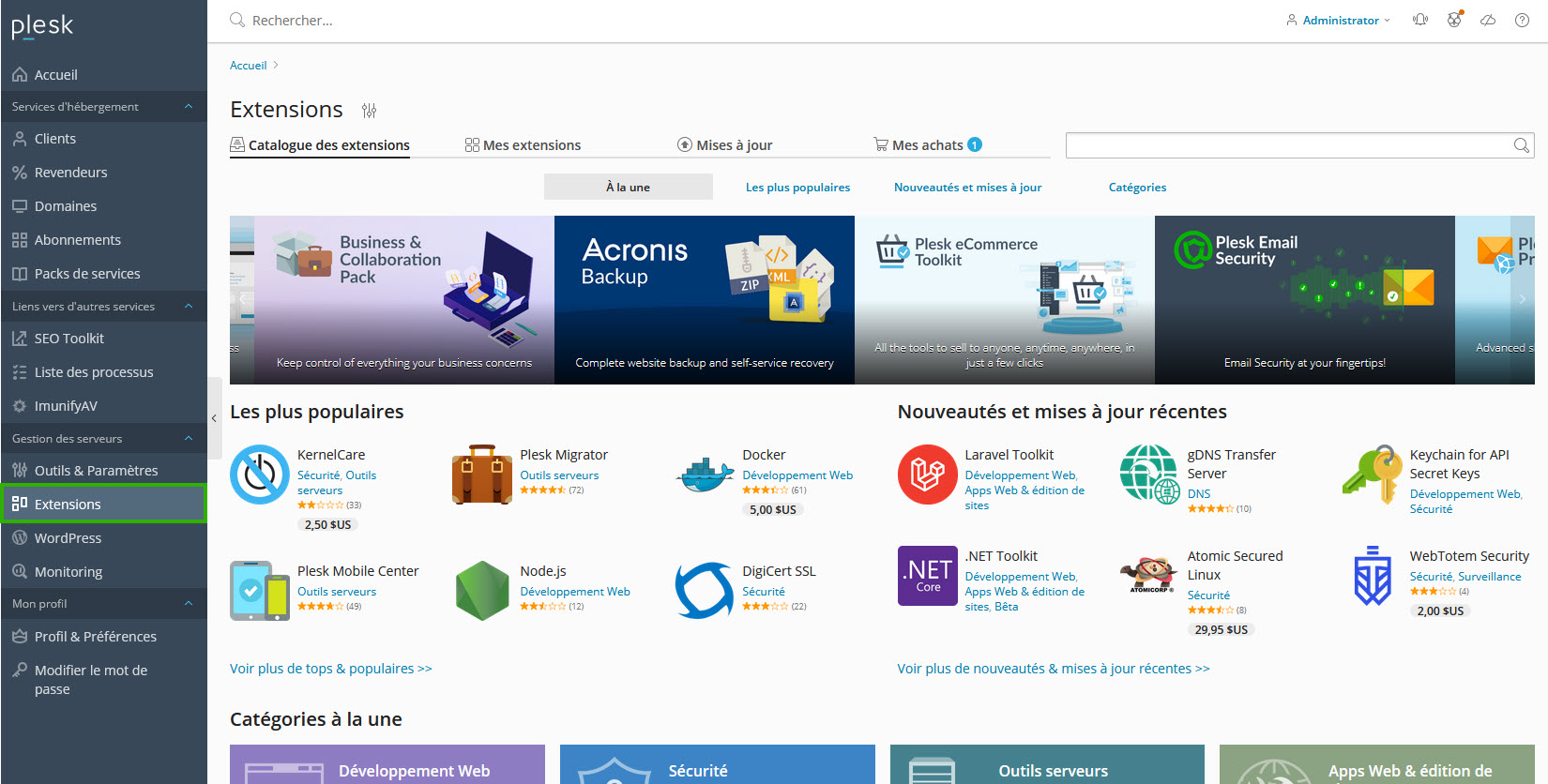The height and width of the screenshot is (784, 1548).
Task: Click the Plesk advisor icon with orange dot
Action: [1454, 19]
